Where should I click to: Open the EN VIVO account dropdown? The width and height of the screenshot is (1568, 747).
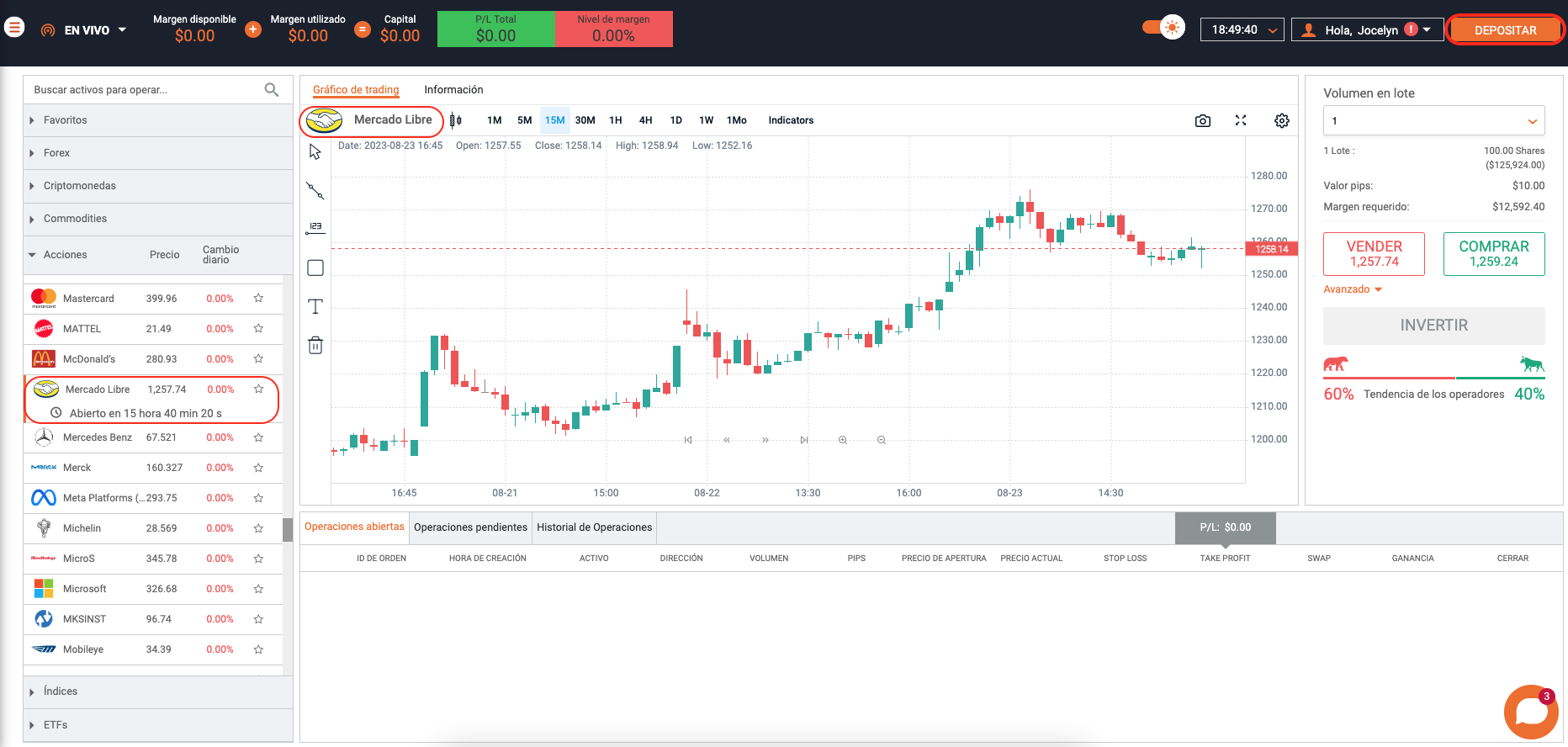pyautogui.click(x=83, y=29)
